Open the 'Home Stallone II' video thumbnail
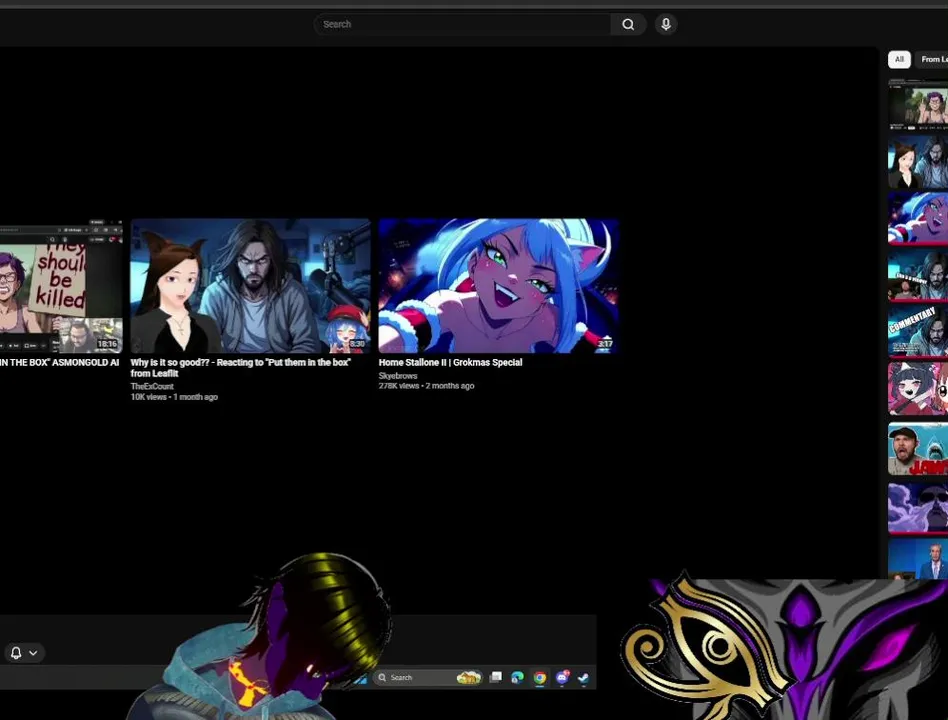Viewport: 948px width, 720px height. [498, 286]
